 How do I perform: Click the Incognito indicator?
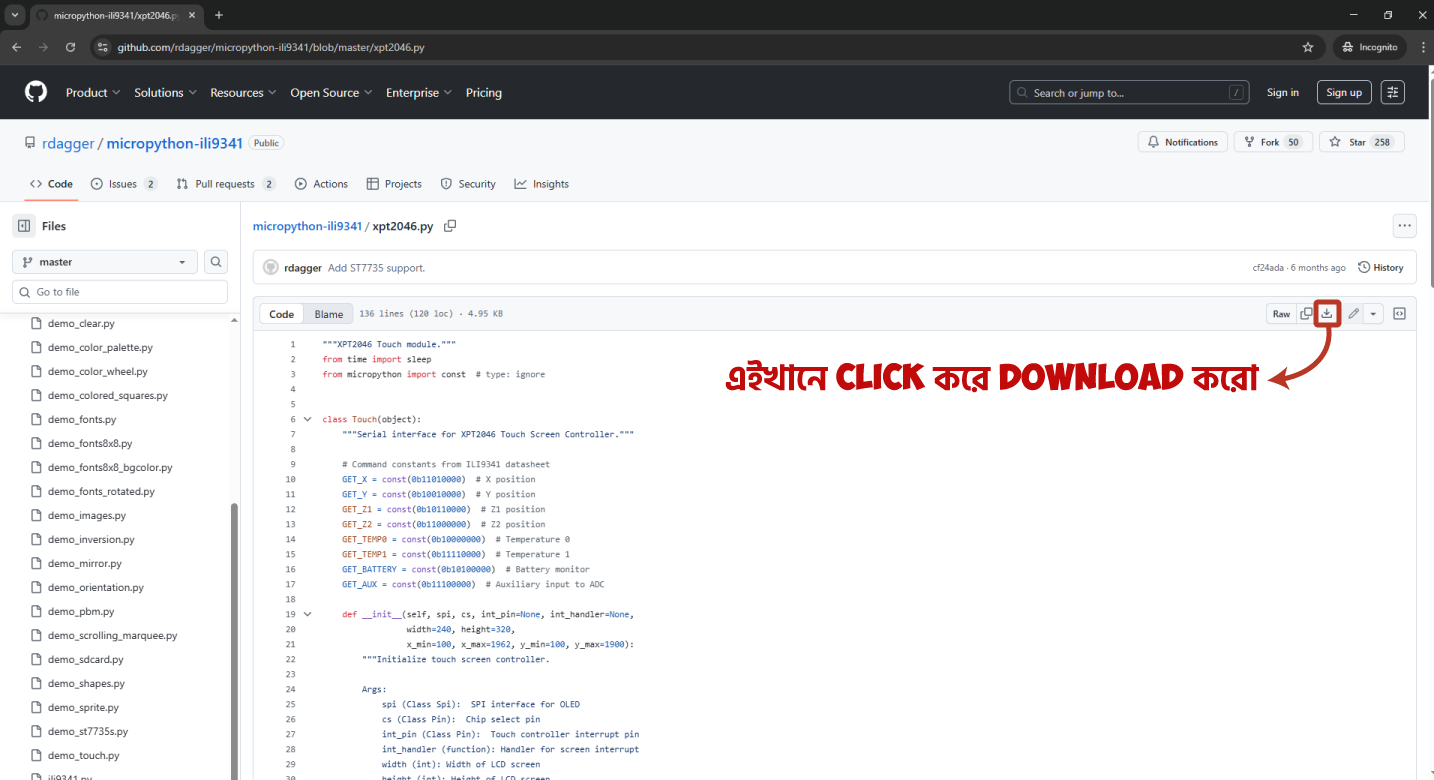click(1370, 47)
